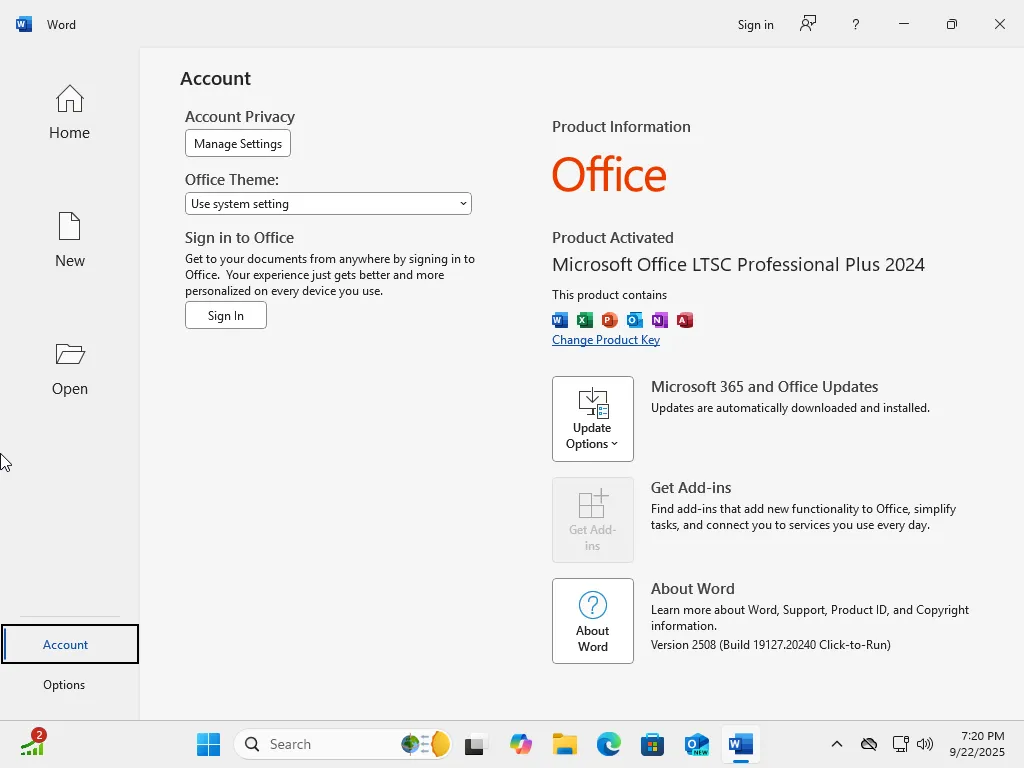
Task: Open Help question mark in title bar
Action: [856, 24]
